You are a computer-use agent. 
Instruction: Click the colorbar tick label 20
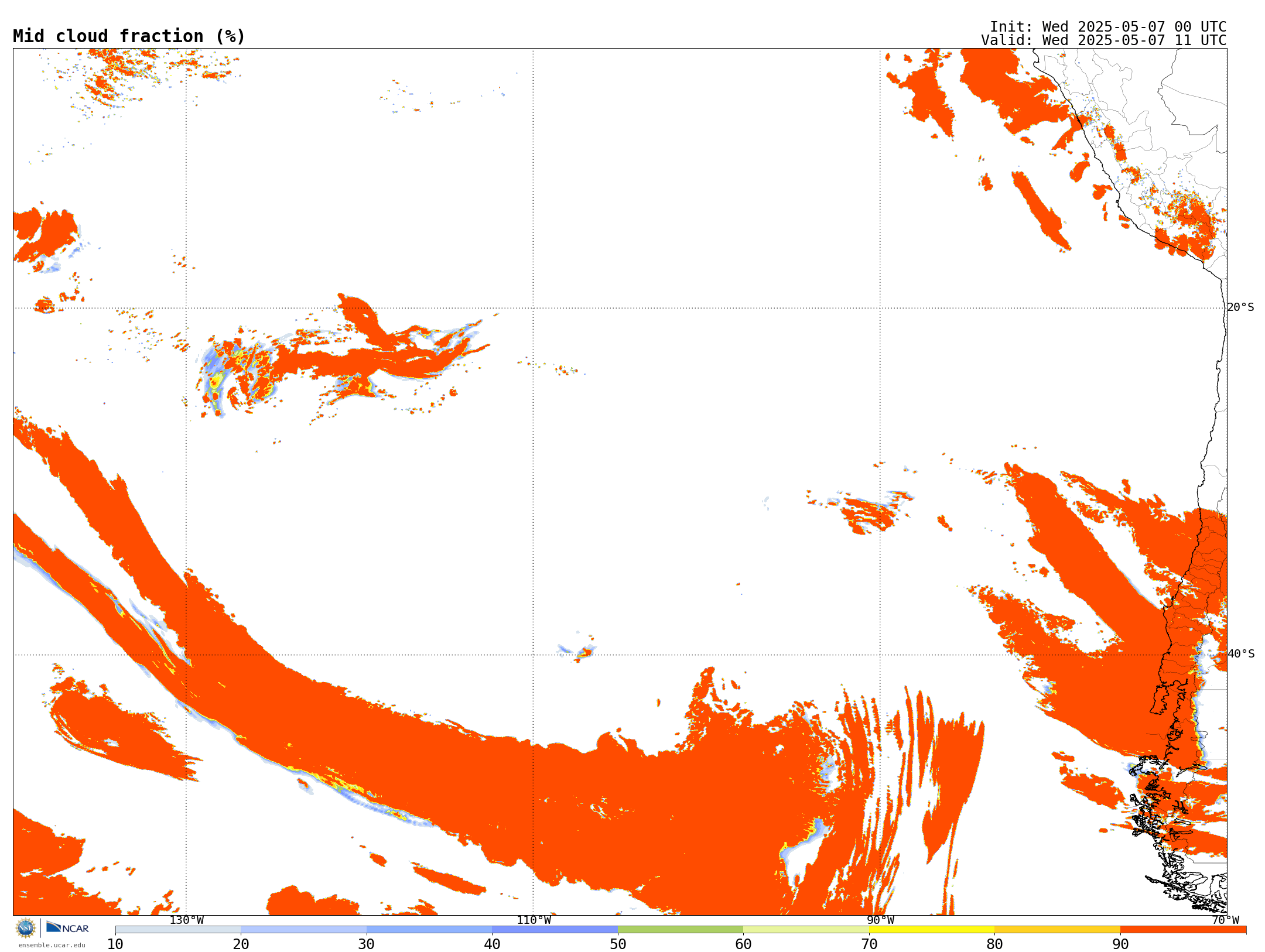pyautogui.click(x=241, y=944)
